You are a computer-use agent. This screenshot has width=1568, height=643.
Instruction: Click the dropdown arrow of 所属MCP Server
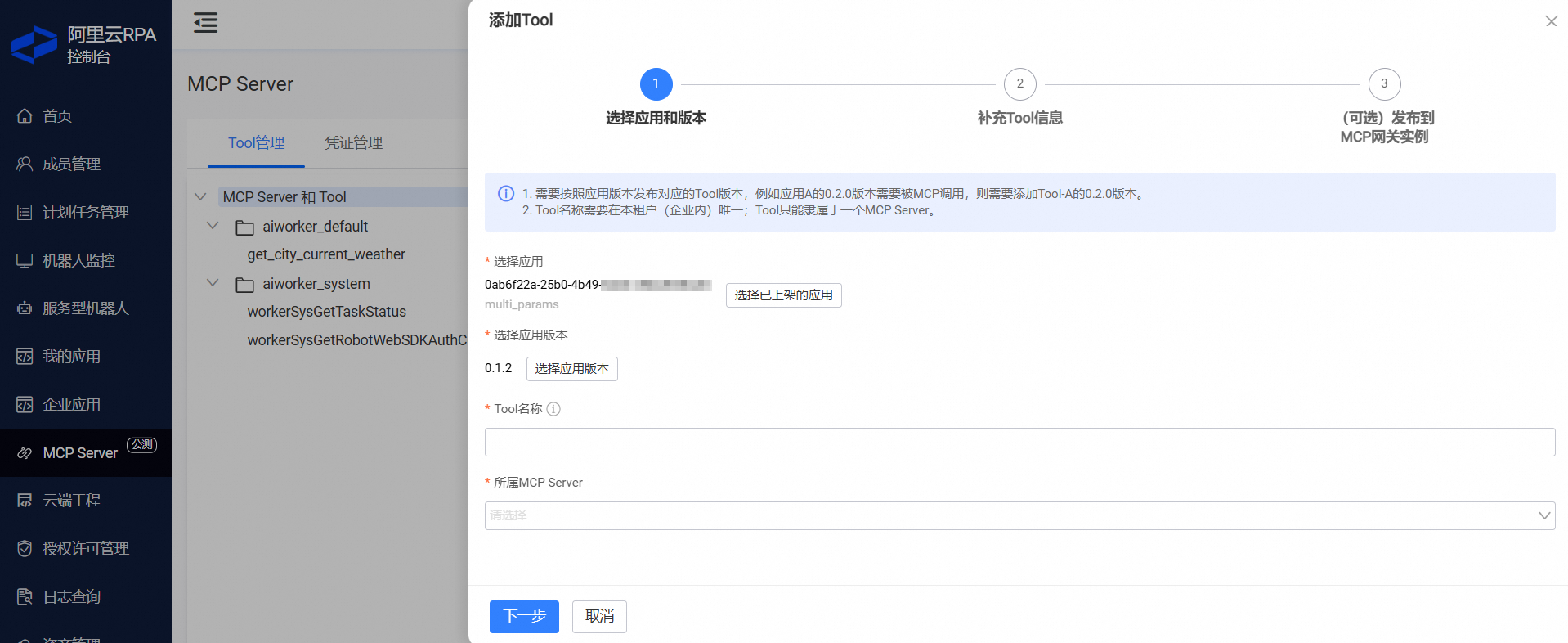pos(1543,515)
